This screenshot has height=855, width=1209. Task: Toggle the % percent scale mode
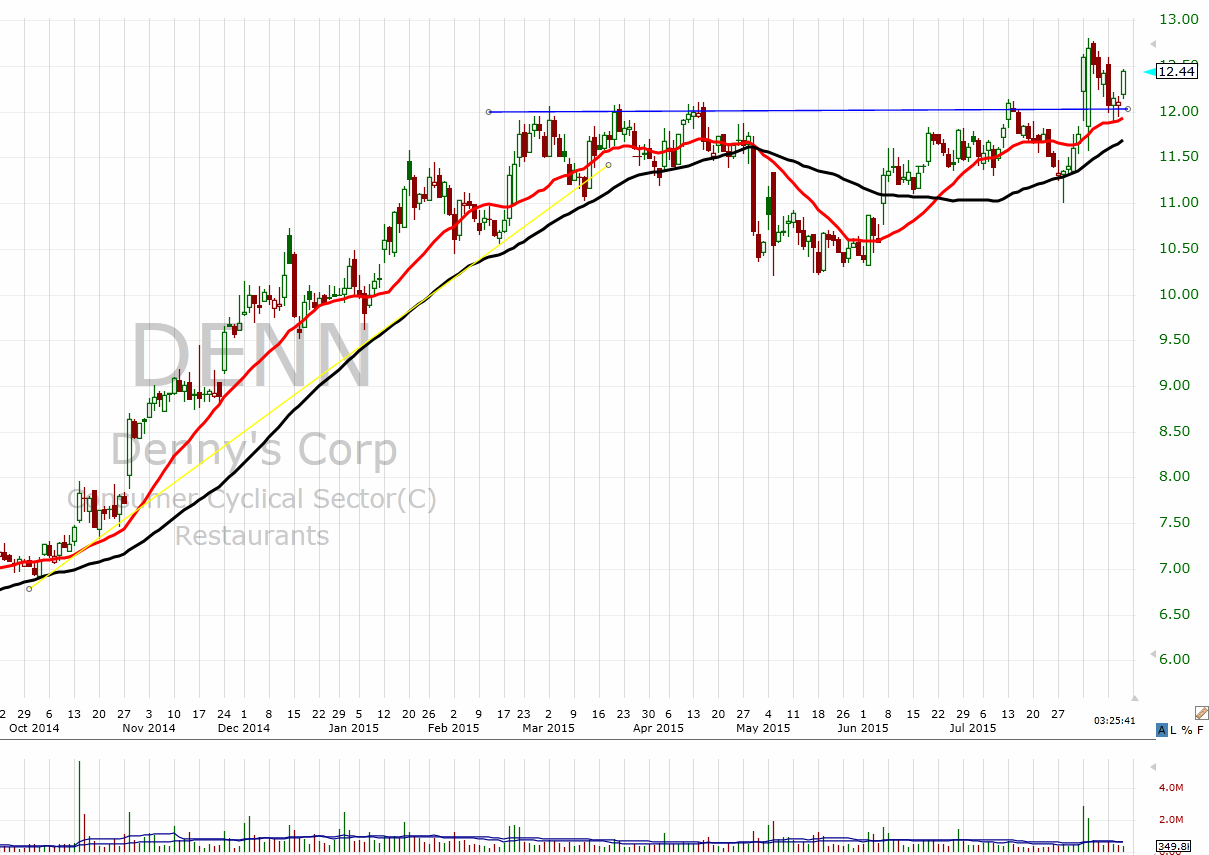[1186, 730]
